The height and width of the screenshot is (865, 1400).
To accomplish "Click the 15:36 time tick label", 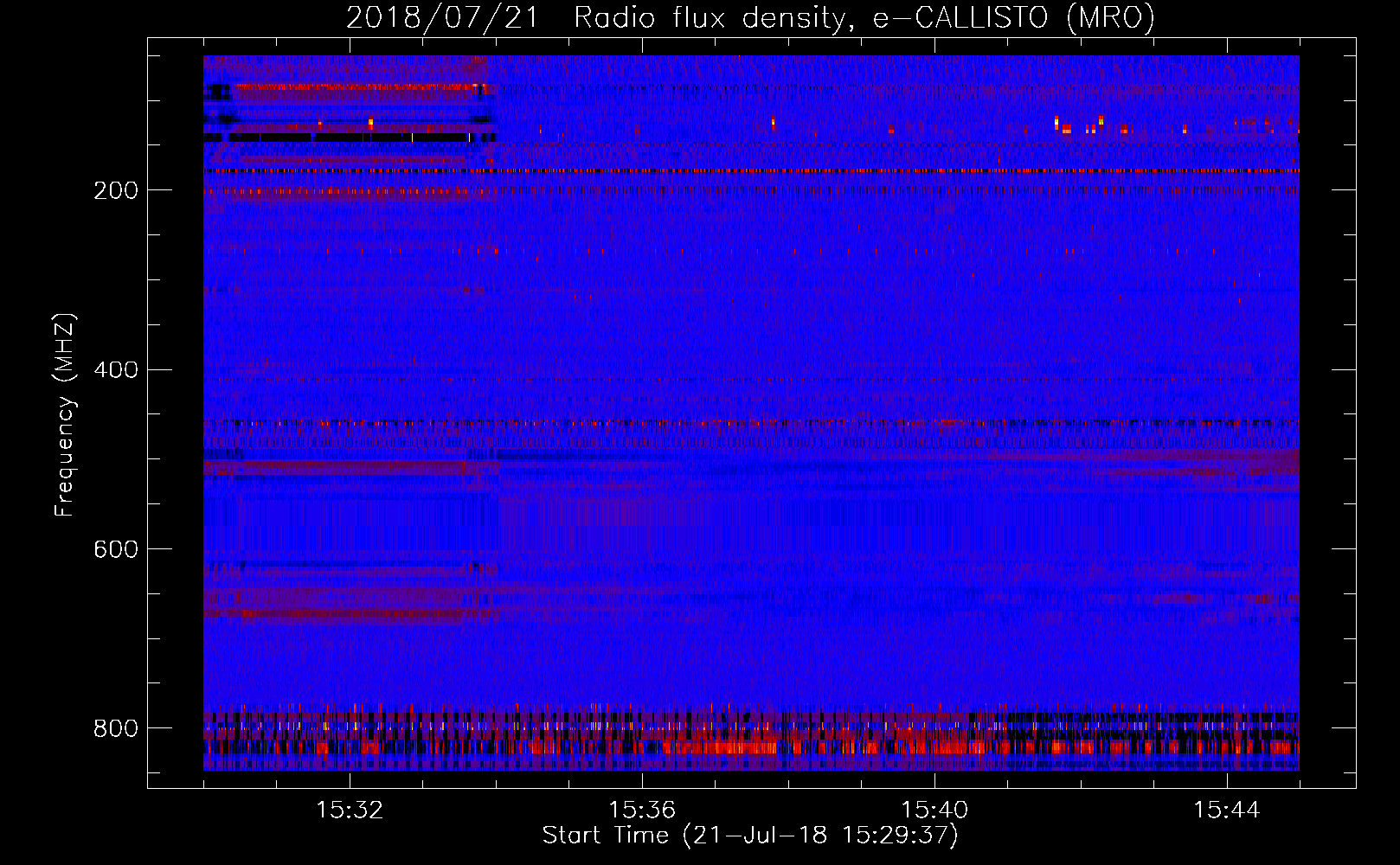I will click(642, 811).
